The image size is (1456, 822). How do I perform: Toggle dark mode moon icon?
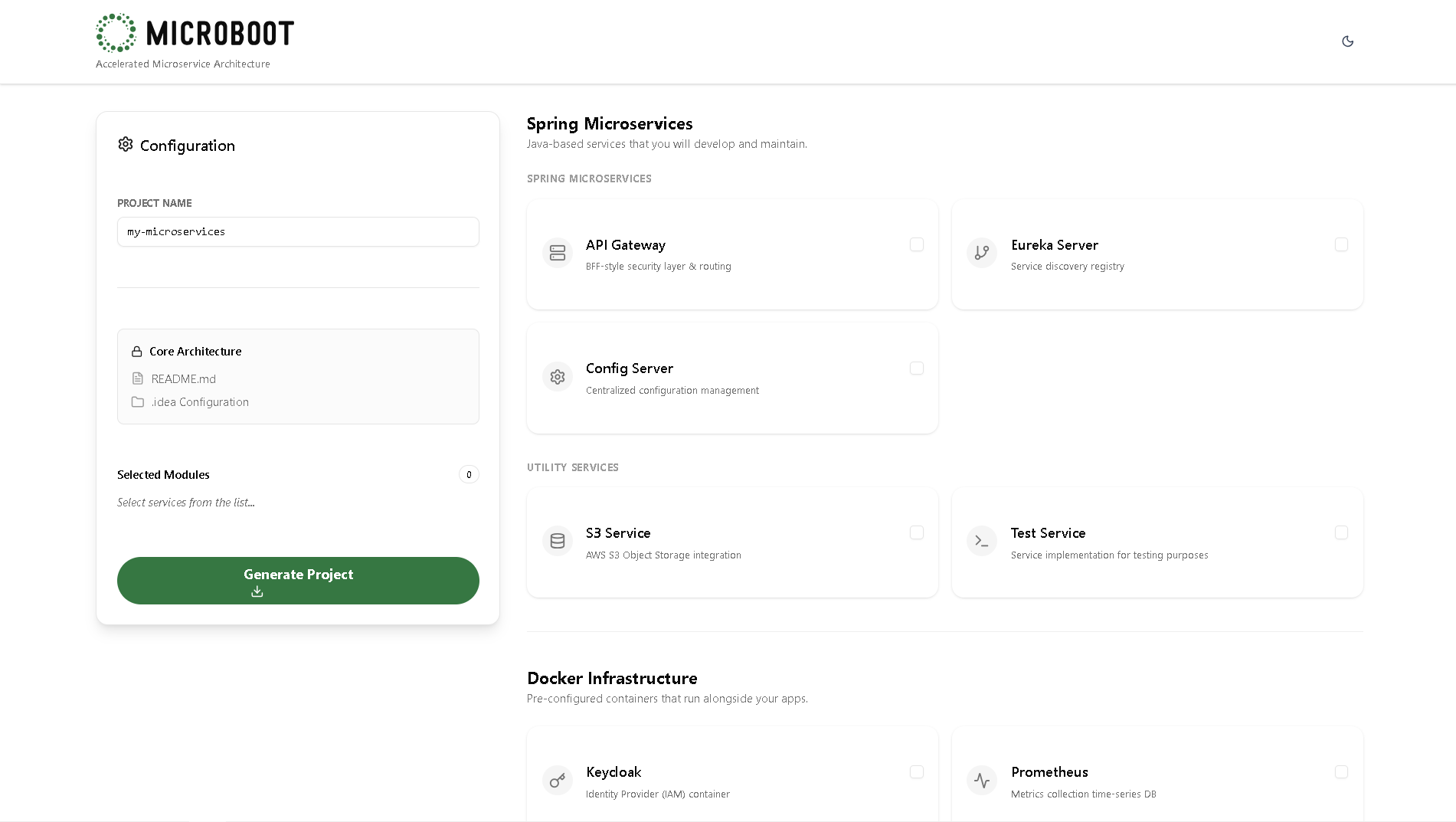[x=1347, y=41]
